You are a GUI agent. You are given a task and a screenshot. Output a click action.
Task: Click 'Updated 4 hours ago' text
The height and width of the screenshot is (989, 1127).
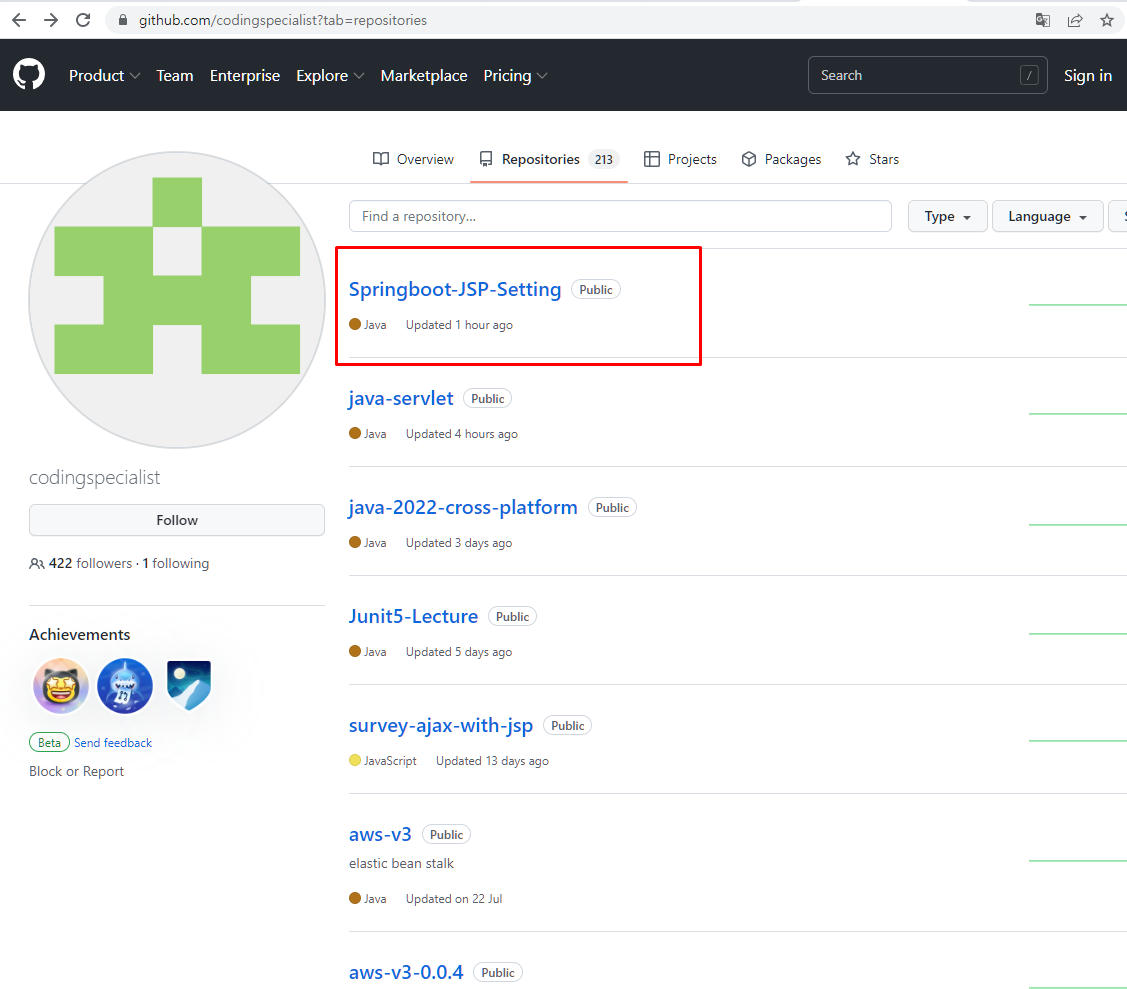click(x=461, y=434)
